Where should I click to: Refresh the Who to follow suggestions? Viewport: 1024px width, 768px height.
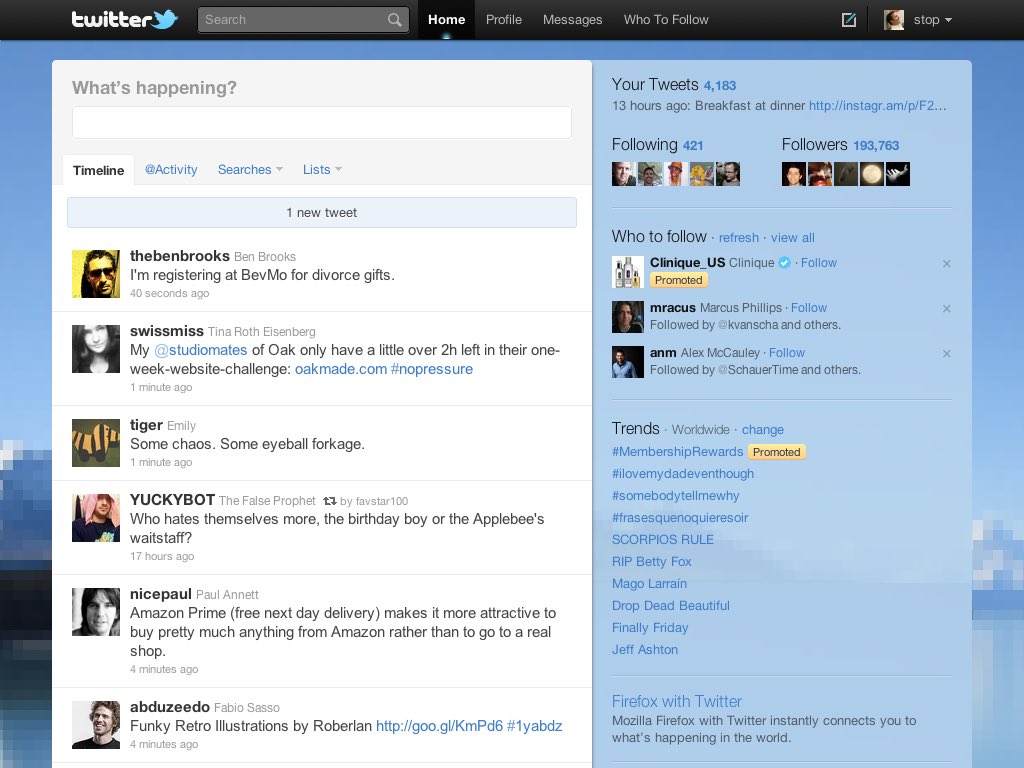739,238
